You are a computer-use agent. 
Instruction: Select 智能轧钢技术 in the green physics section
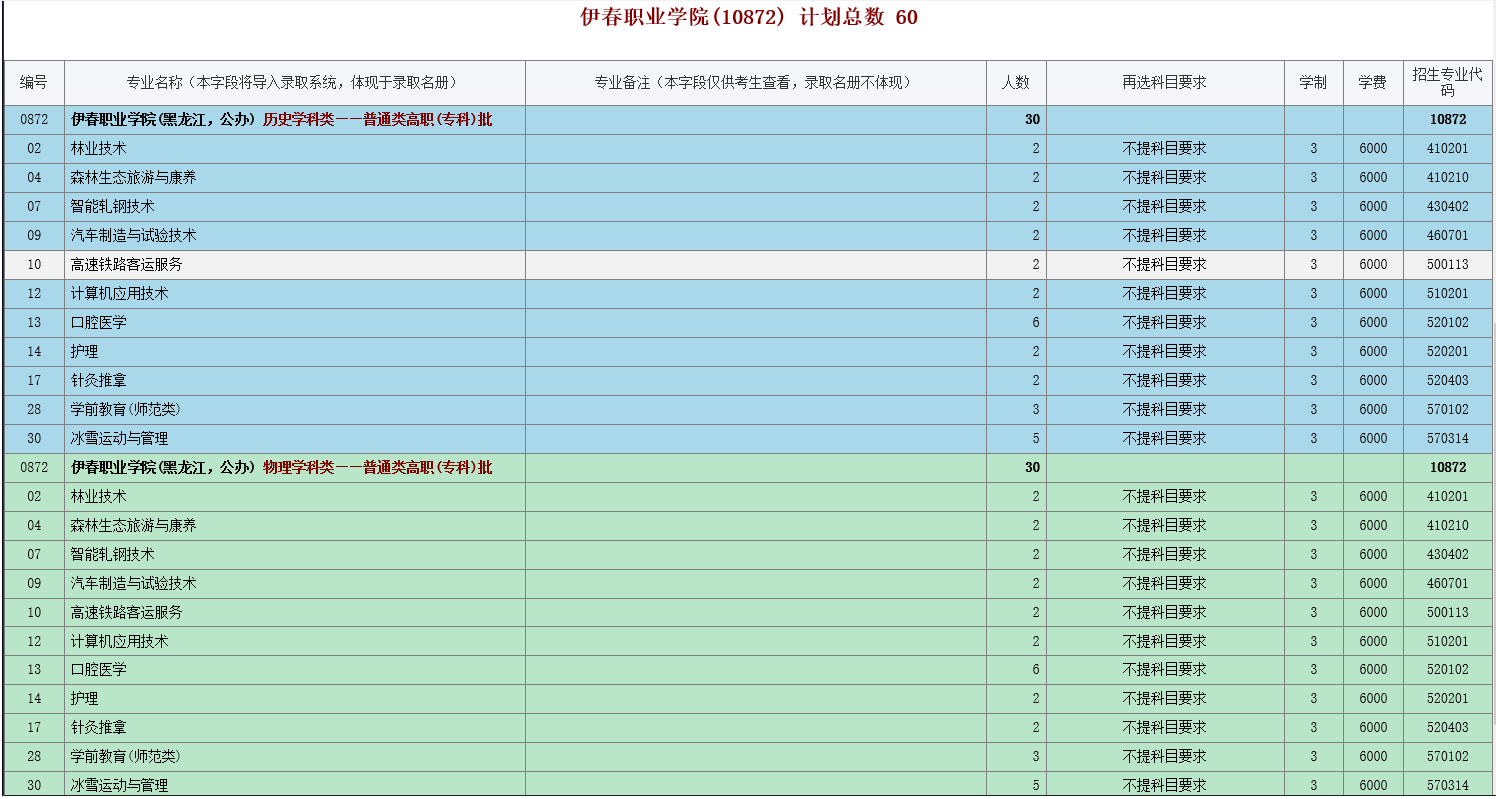tap(113, 555)
